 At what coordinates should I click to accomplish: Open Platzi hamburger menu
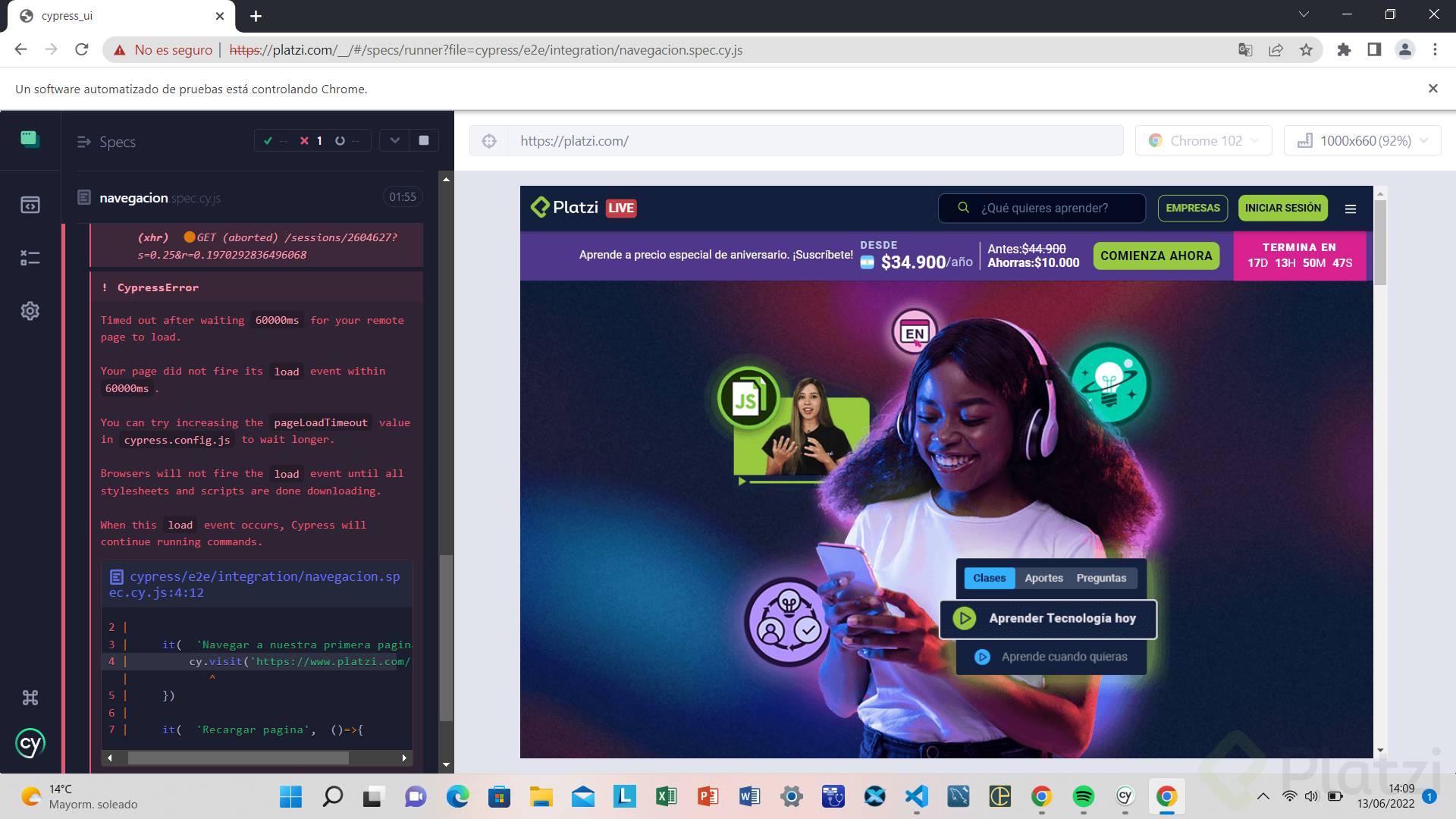click(1351, 209)
